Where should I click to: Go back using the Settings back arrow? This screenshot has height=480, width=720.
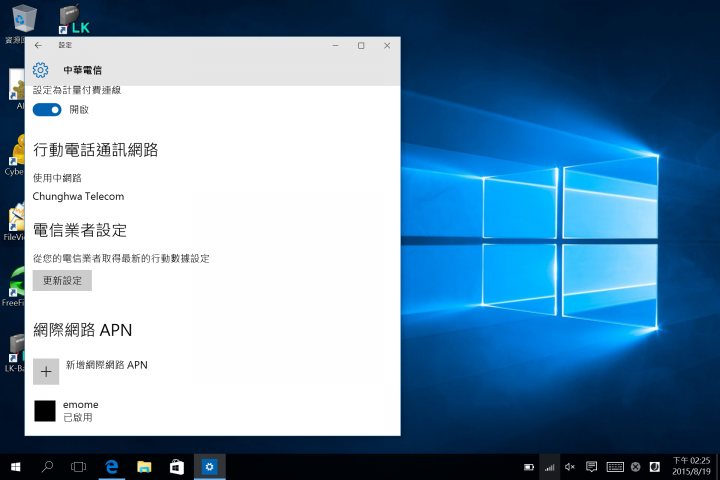click(38, 45)
